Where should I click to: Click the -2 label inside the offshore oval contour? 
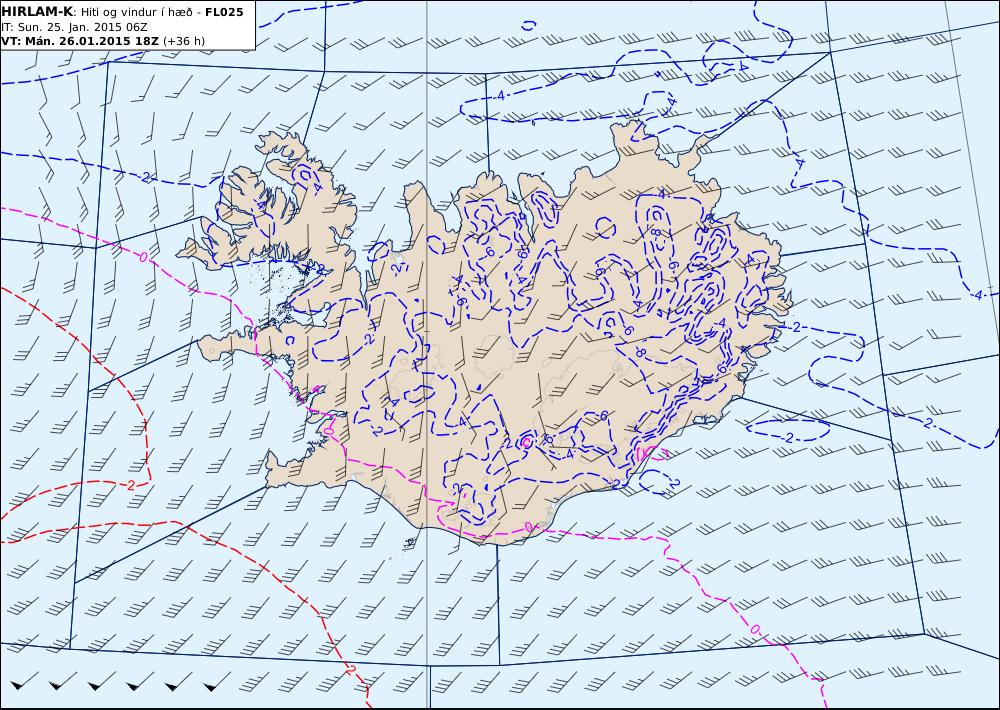coord(788,438)
